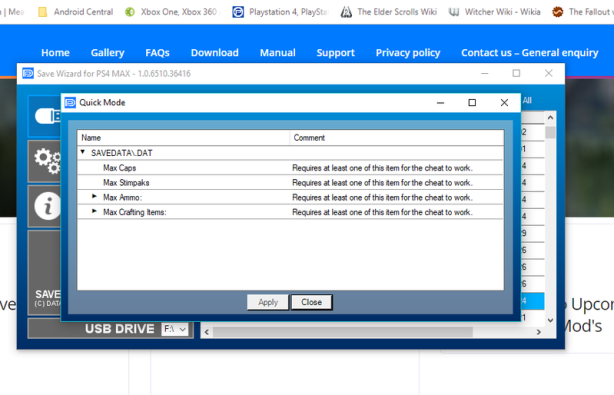614x395 pixels.
Task: Open the gears settings icon
Action: [47, 160]
